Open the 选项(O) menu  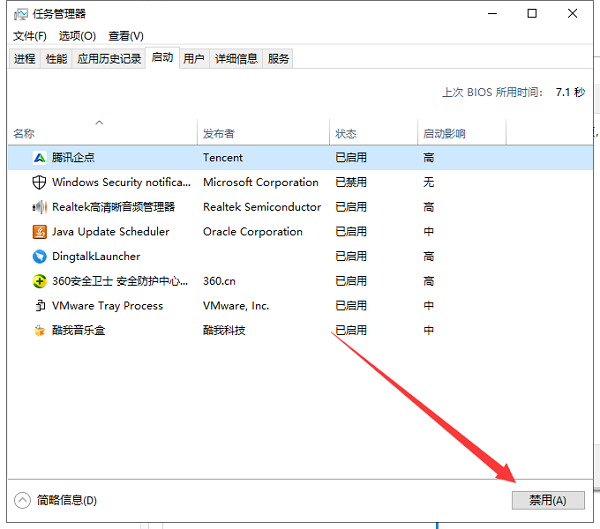(77, 36)
